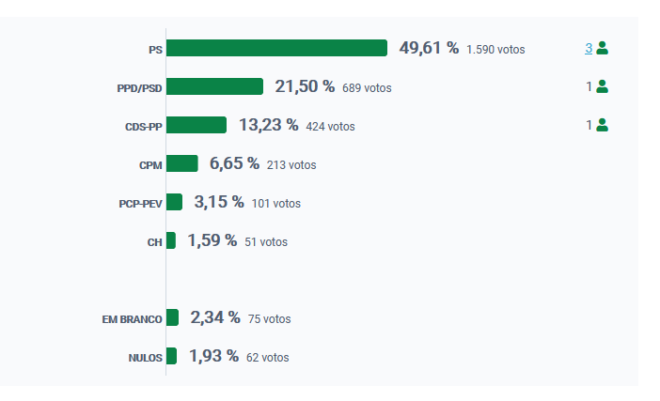Click the EM BRANCO label
This screenshot has width=660, height=401.
pyautogui.click(x=132, y=319)
